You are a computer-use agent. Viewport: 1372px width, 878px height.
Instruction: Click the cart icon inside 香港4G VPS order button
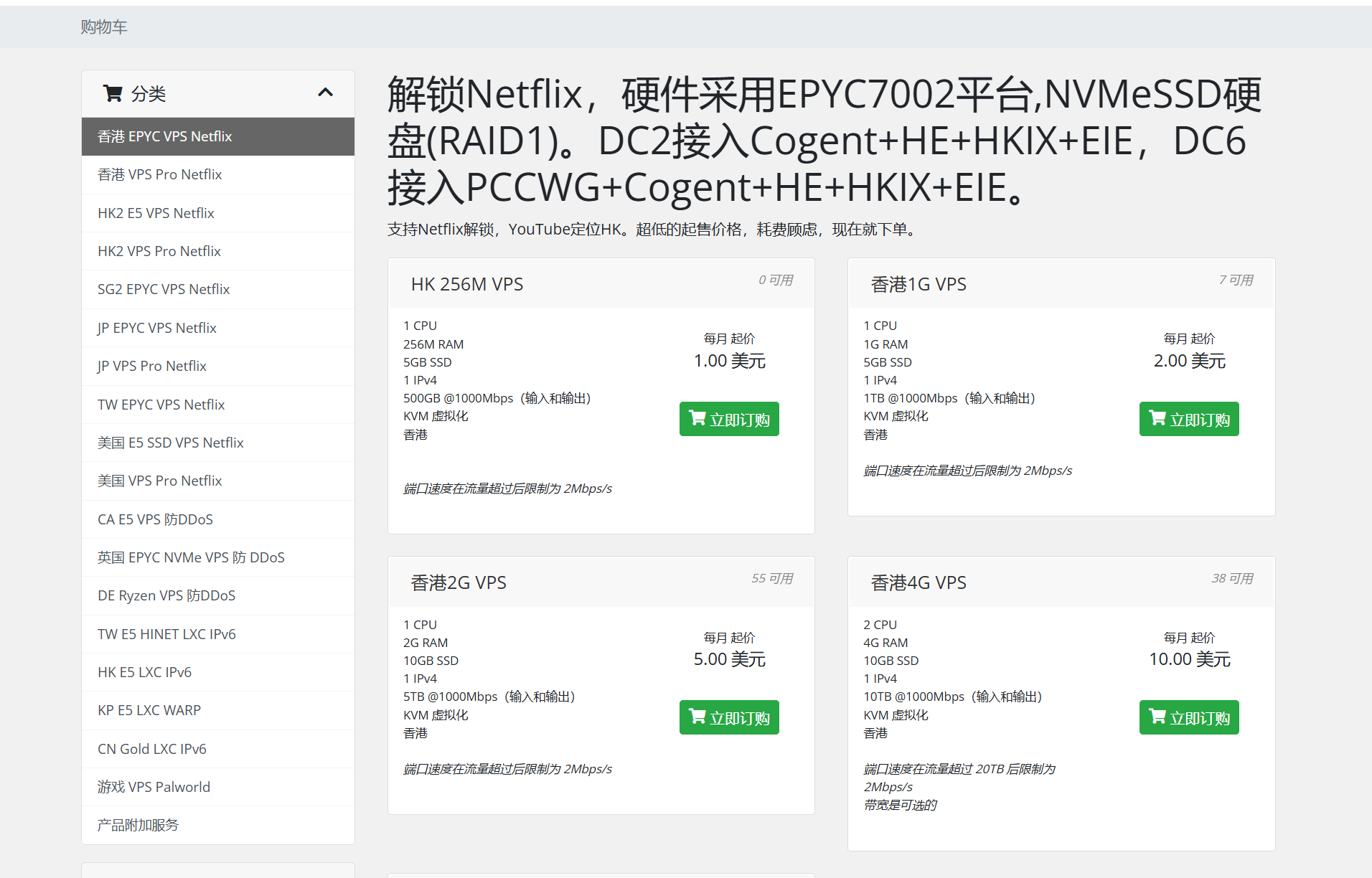click(1157, 717)
